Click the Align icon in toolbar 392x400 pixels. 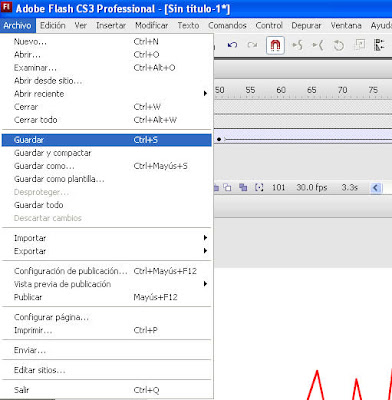(380, 45)
